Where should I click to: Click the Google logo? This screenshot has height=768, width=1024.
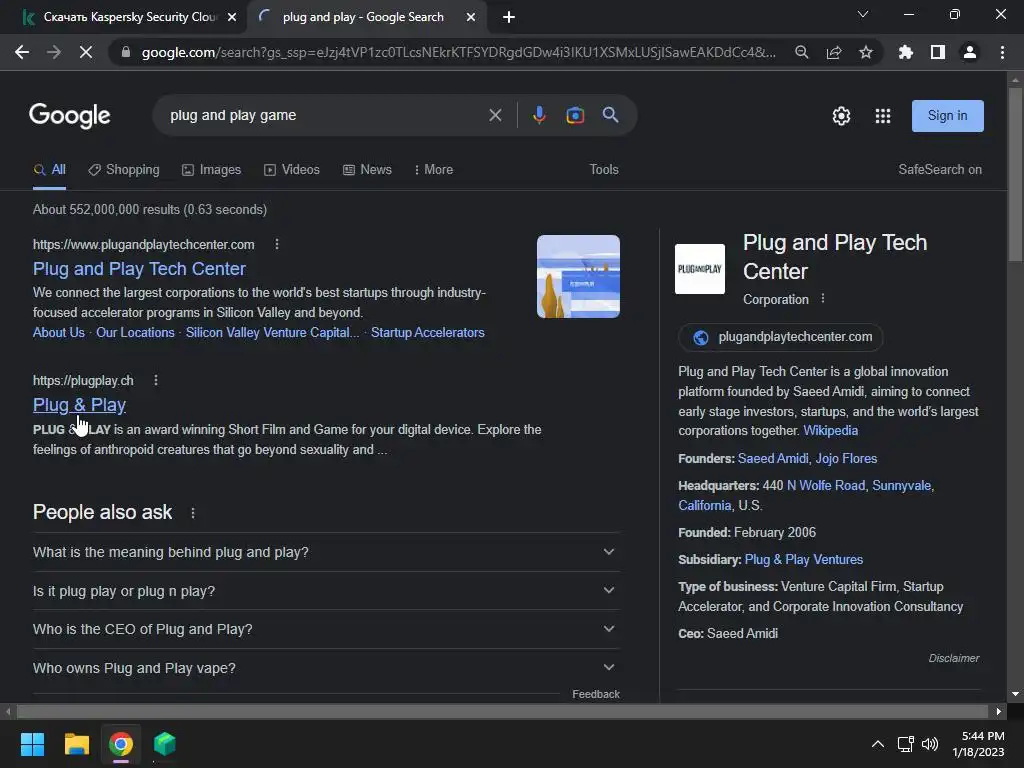click(70, 116)
